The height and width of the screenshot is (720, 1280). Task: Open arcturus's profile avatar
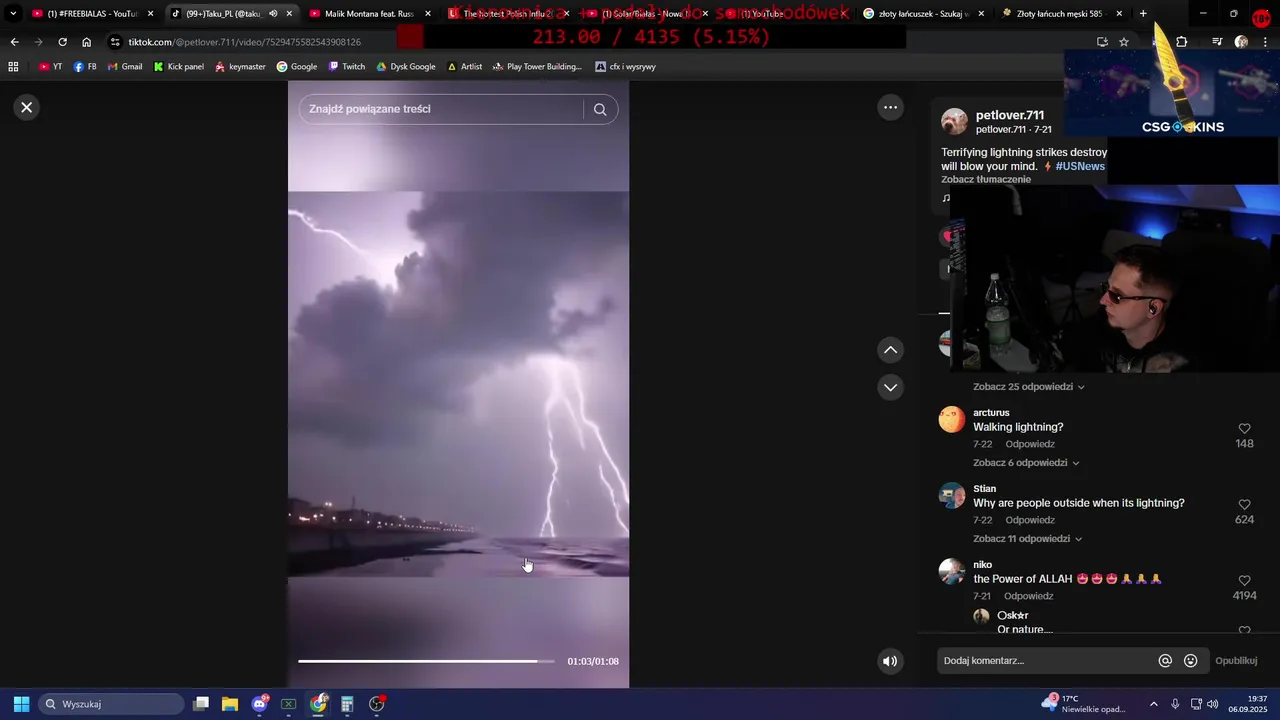pos(952,420)
